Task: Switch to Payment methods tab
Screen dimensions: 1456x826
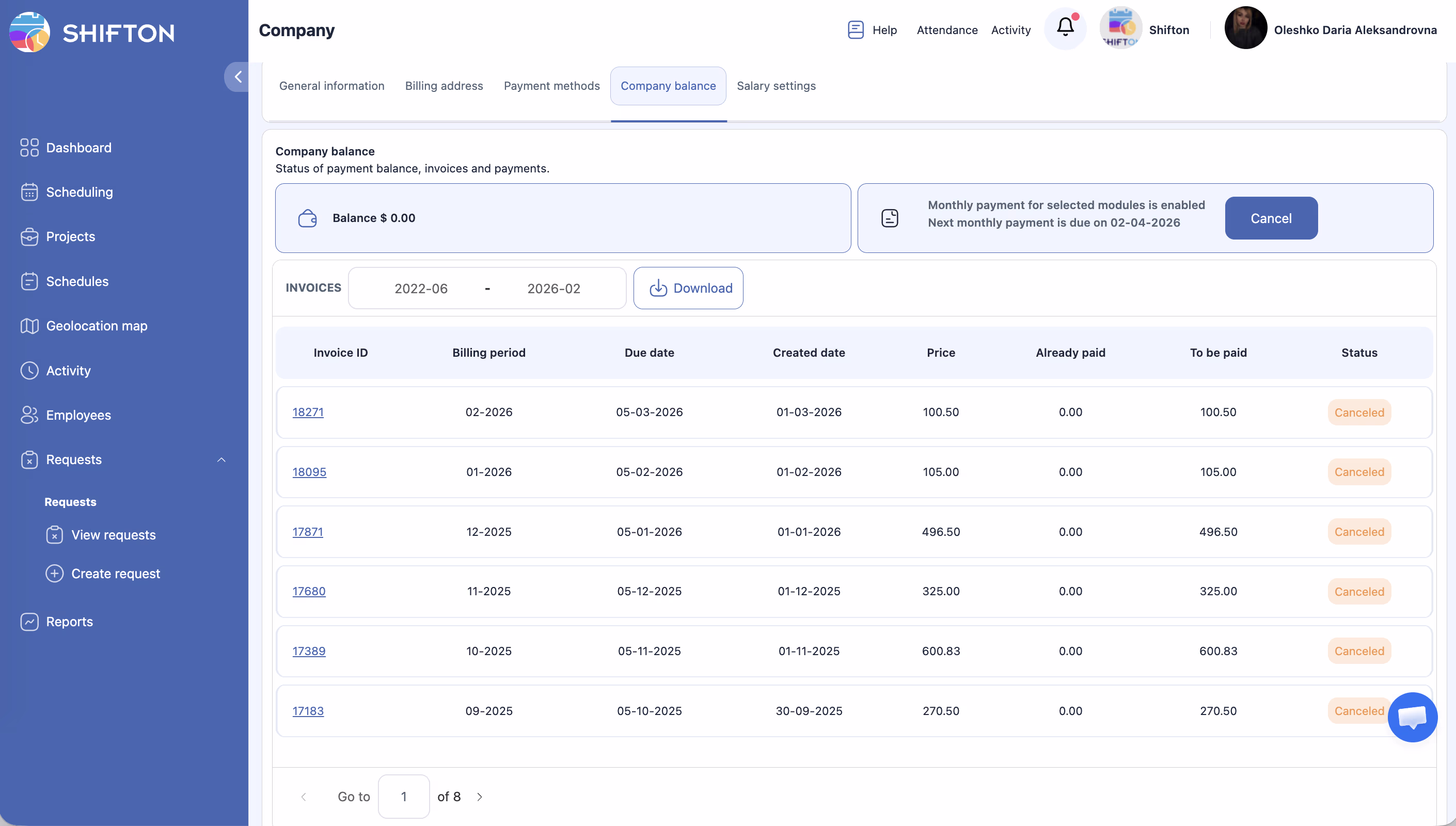Action: (551, 86)
